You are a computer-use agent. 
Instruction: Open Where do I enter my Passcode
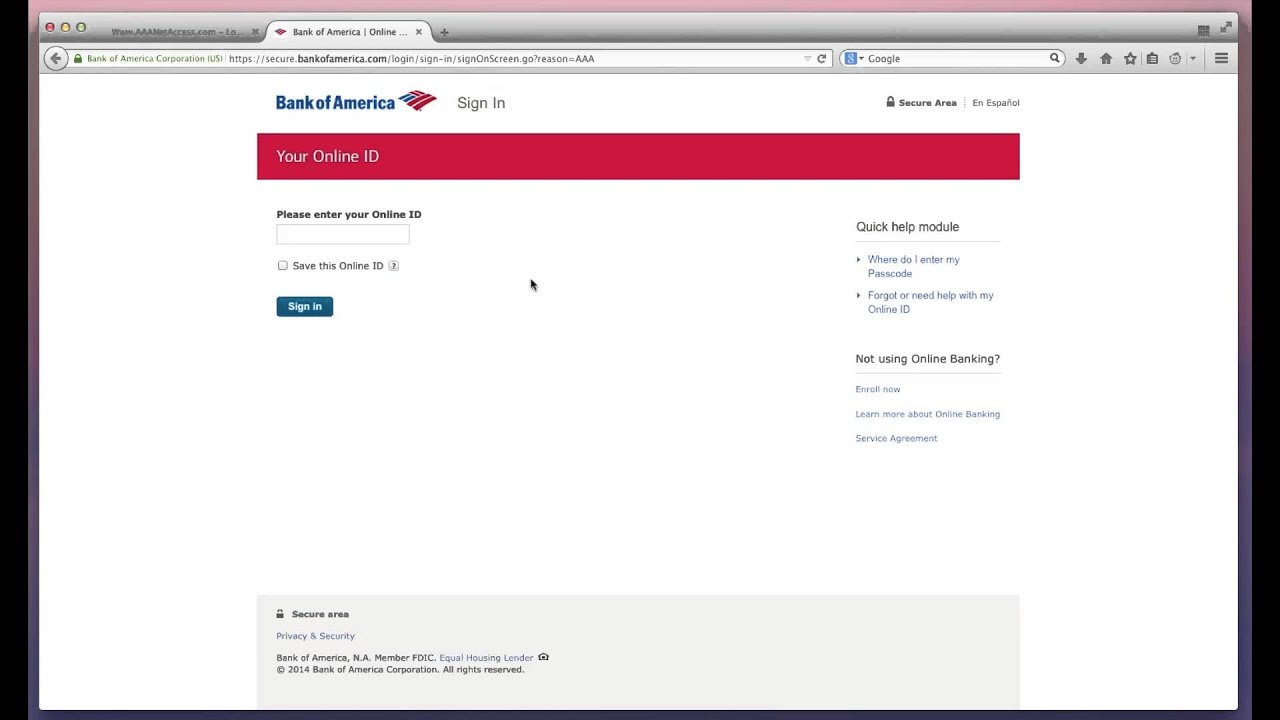914,266
